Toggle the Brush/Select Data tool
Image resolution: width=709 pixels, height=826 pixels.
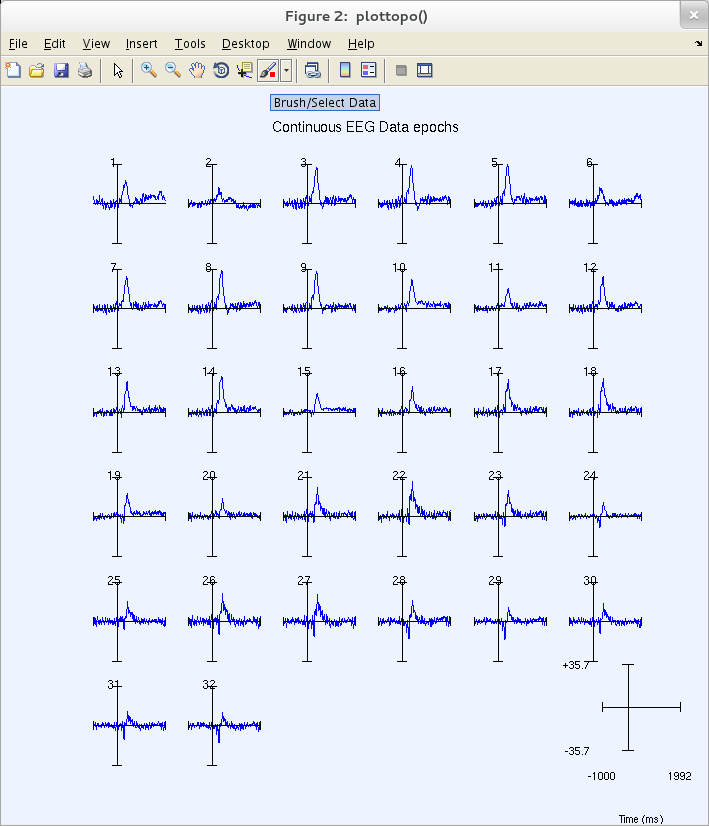(x=268, y=70)
